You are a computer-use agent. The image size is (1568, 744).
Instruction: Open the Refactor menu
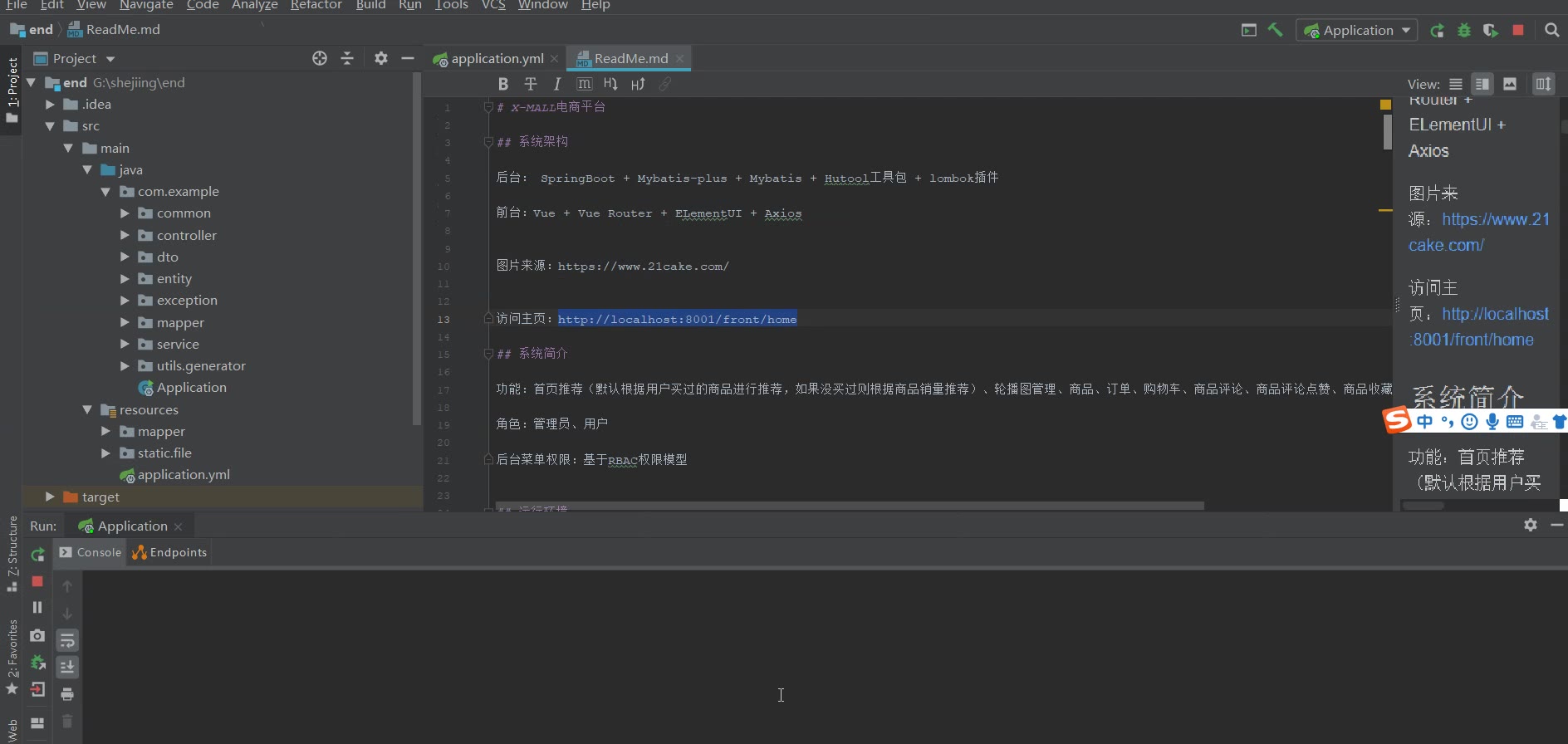[316, 5]
